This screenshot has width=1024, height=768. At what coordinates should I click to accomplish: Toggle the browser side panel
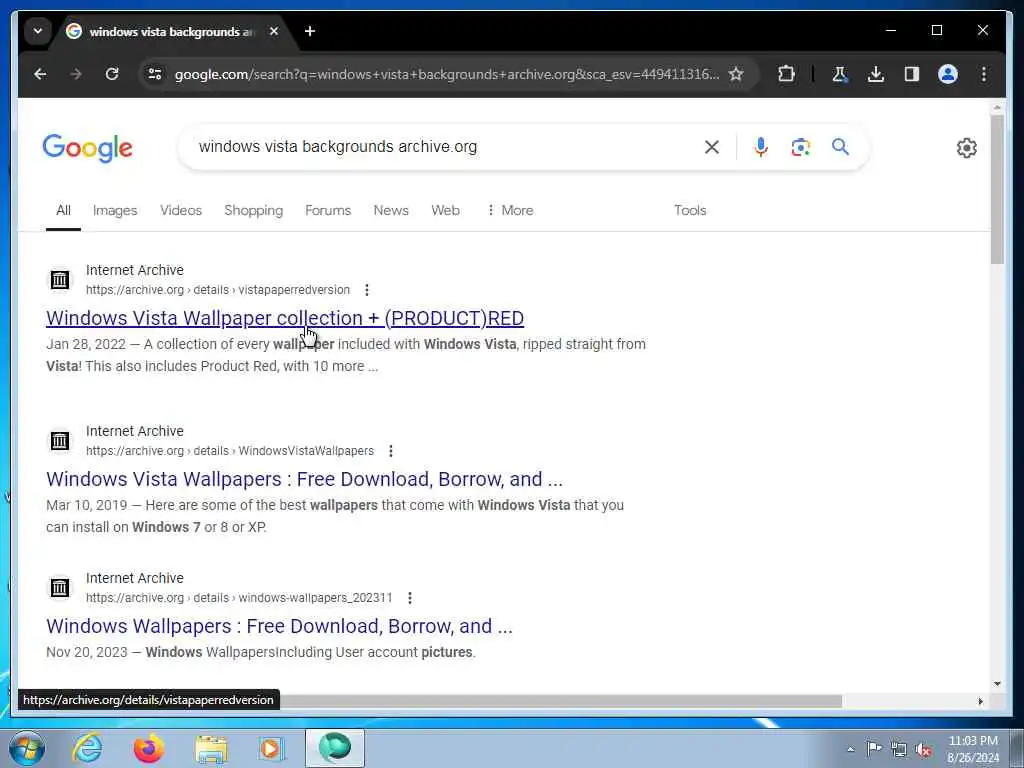tap(912, 74)
